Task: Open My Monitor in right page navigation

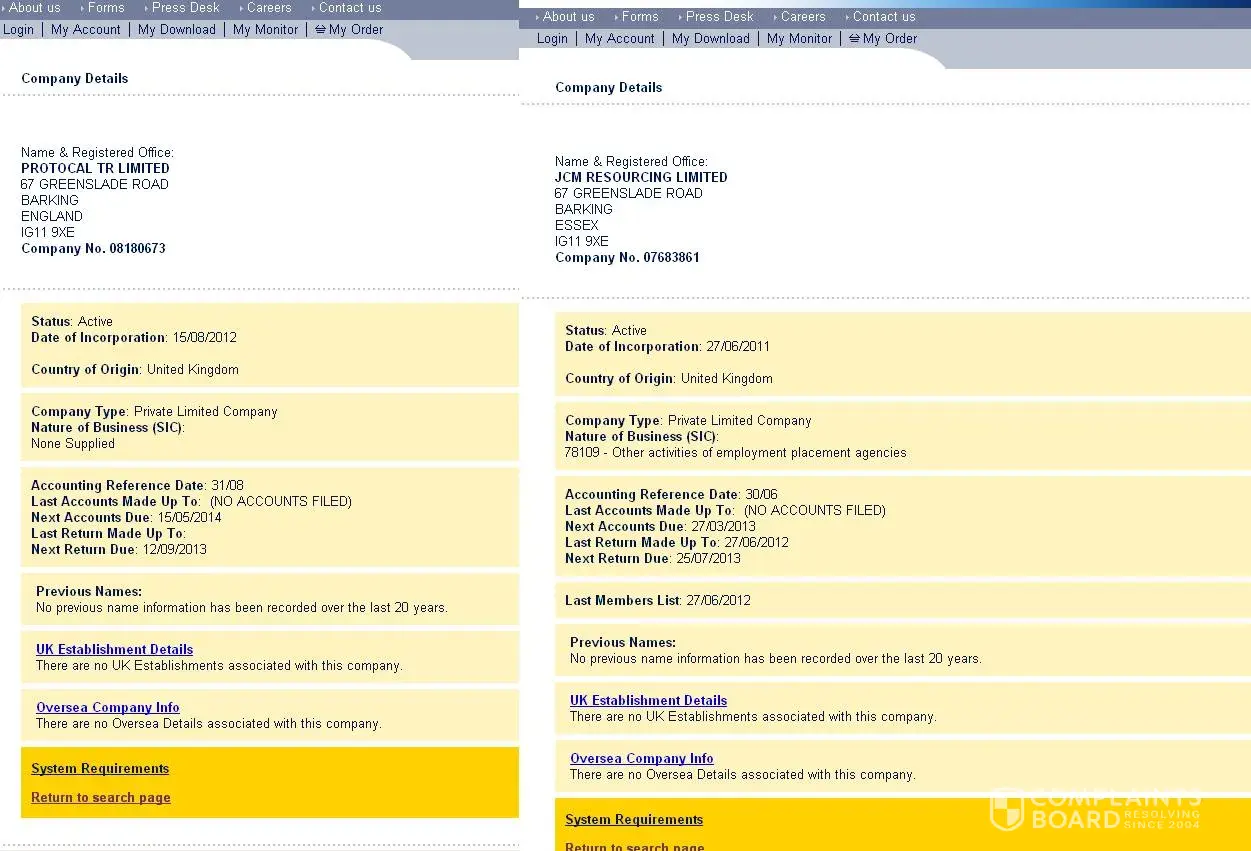Action: tap(799, 39)
